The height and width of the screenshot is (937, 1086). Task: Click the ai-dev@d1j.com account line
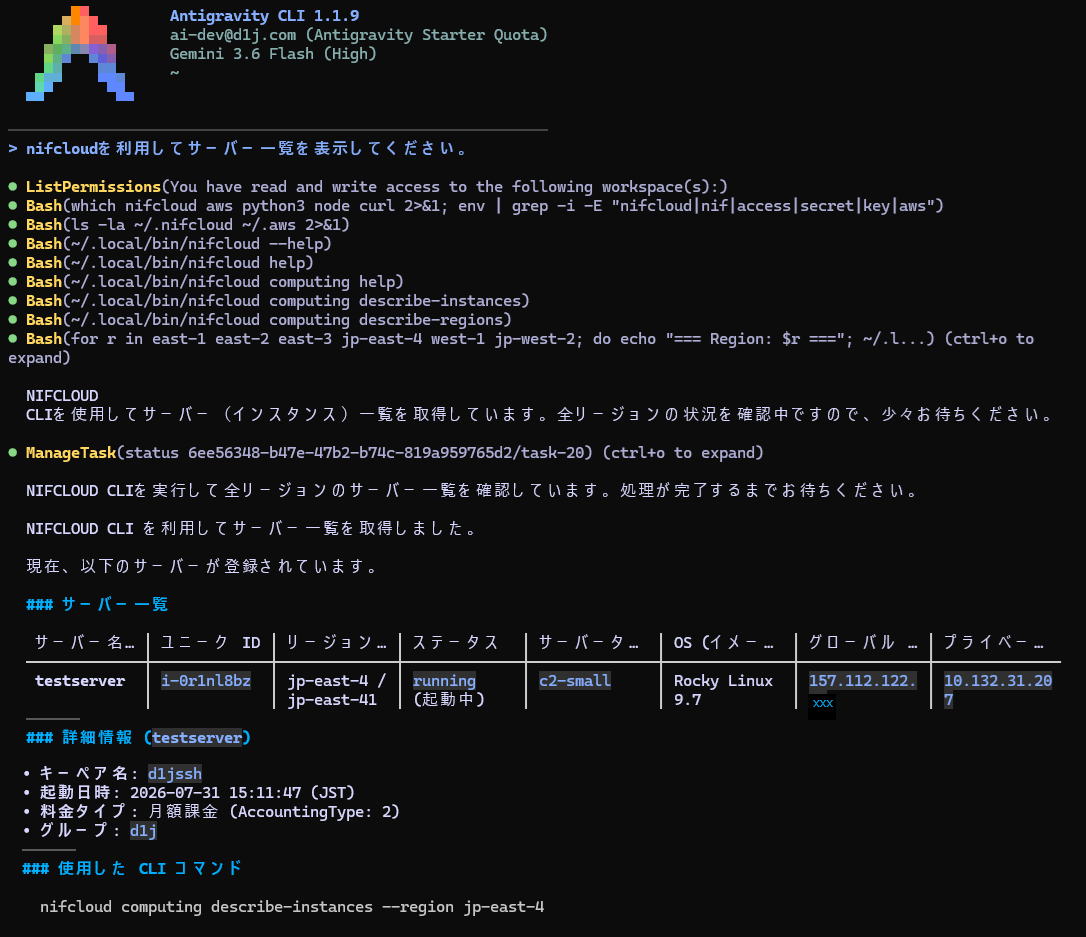tap(359, 35)
